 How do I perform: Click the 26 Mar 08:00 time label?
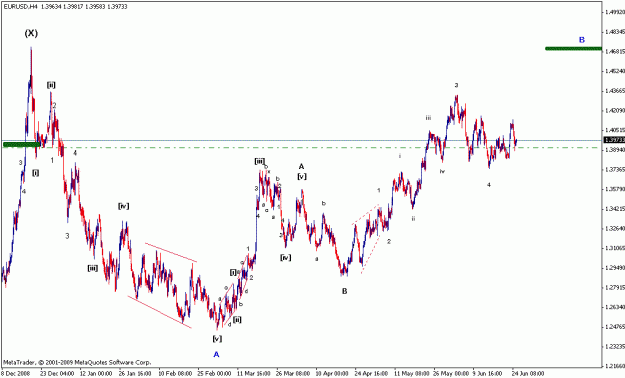click(x=292, y=374)
